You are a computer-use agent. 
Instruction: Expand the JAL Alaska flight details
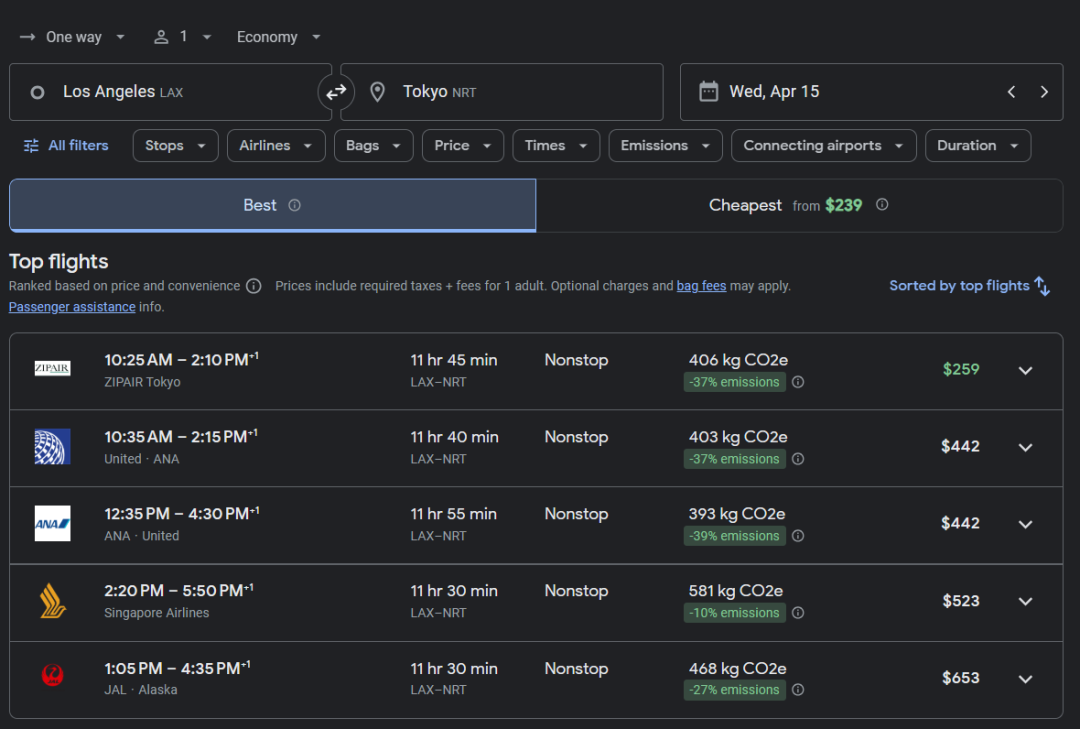pyautogui.click(x=1025, y=678)
